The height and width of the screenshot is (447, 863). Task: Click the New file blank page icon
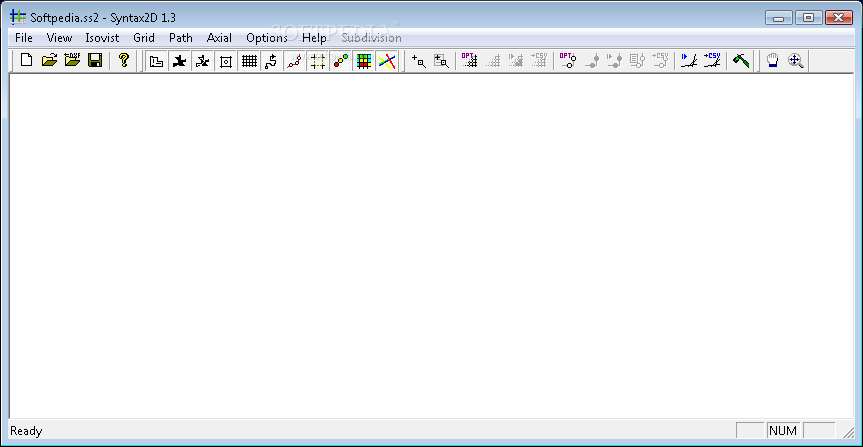[x=26, y=60]
